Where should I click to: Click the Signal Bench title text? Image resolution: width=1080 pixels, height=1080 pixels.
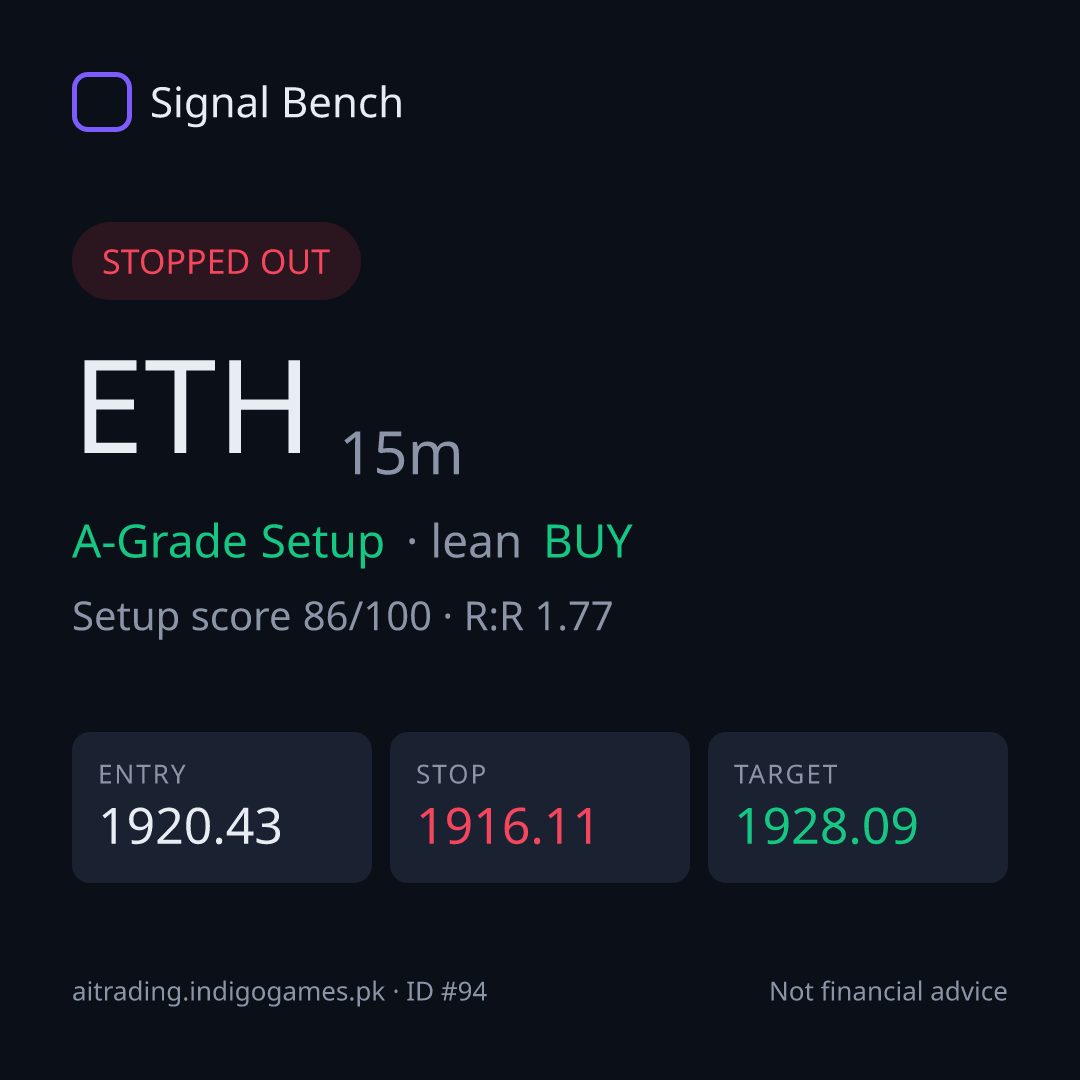[x=276, y=103]
